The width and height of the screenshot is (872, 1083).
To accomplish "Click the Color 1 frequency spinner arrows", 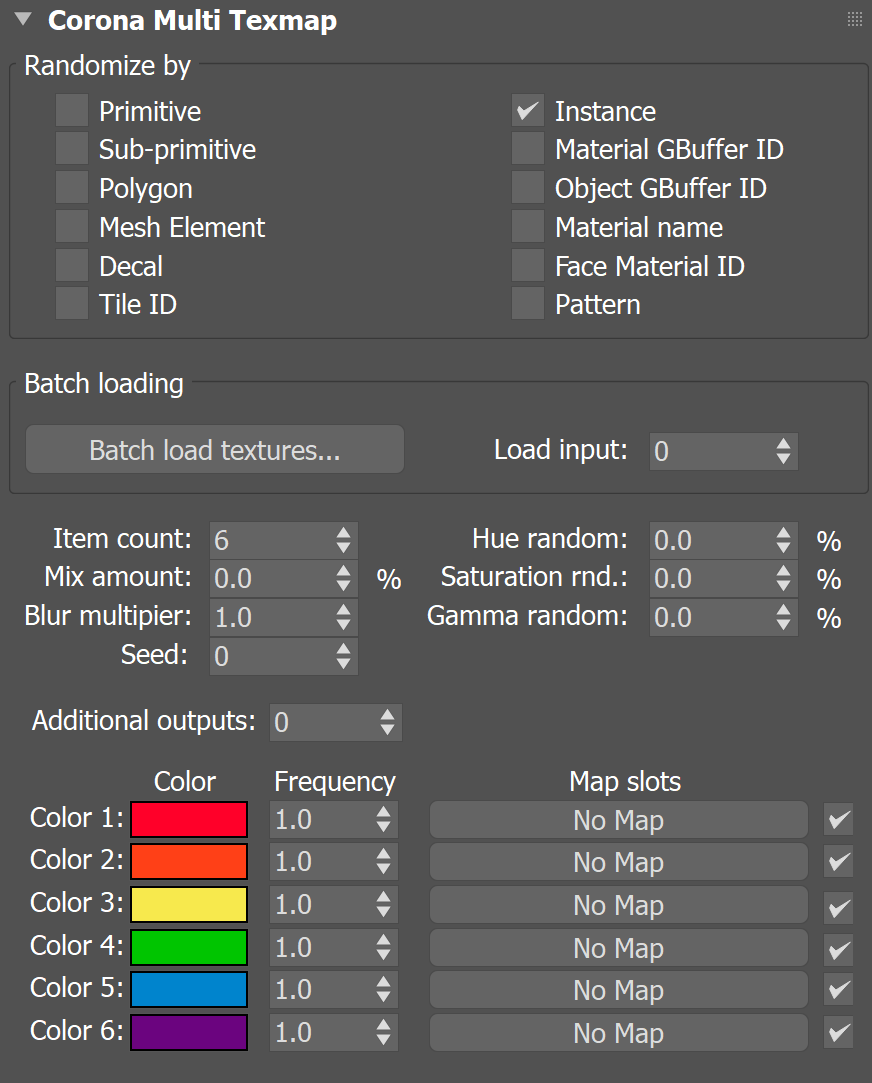I will [x=384, y=819].
